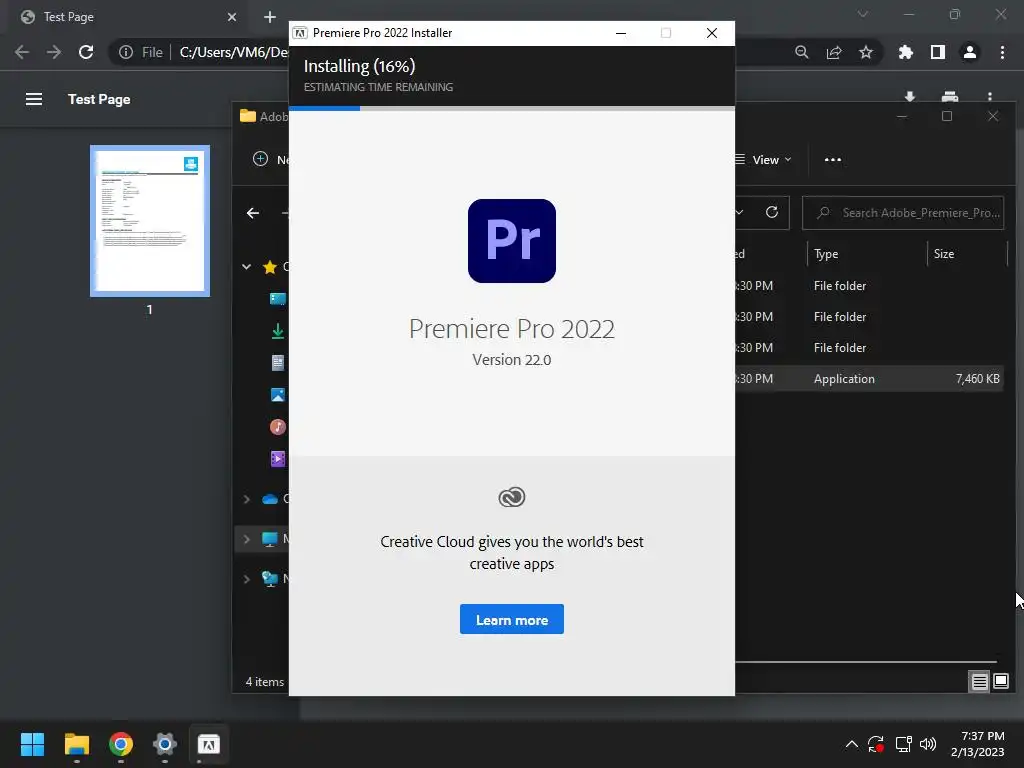This screenshot has width=1024, height=768.
Task: Collapse the Quick access tree node
Action: pos(246,266)
